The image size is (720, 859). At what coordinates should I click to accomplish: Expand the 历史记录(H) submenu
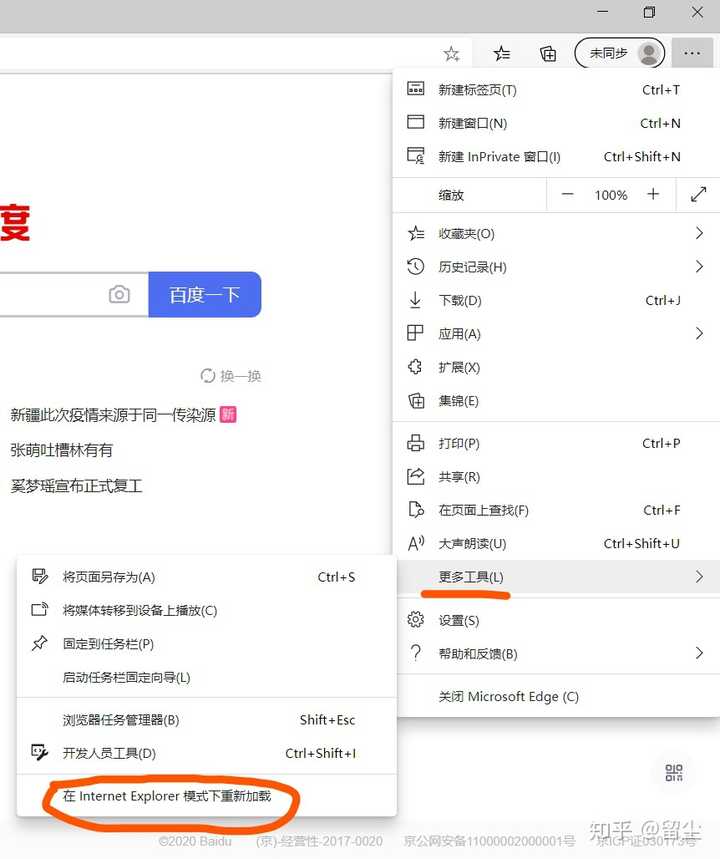point(556,267)
